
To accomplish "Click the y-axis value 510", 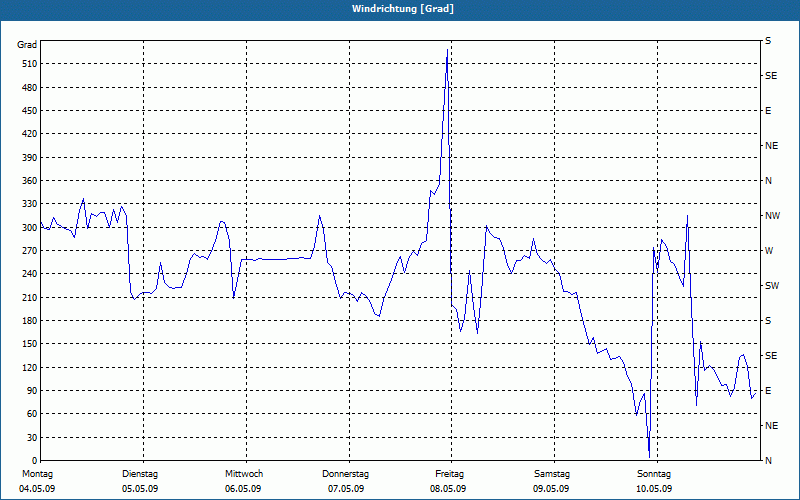I will [29, 64].
